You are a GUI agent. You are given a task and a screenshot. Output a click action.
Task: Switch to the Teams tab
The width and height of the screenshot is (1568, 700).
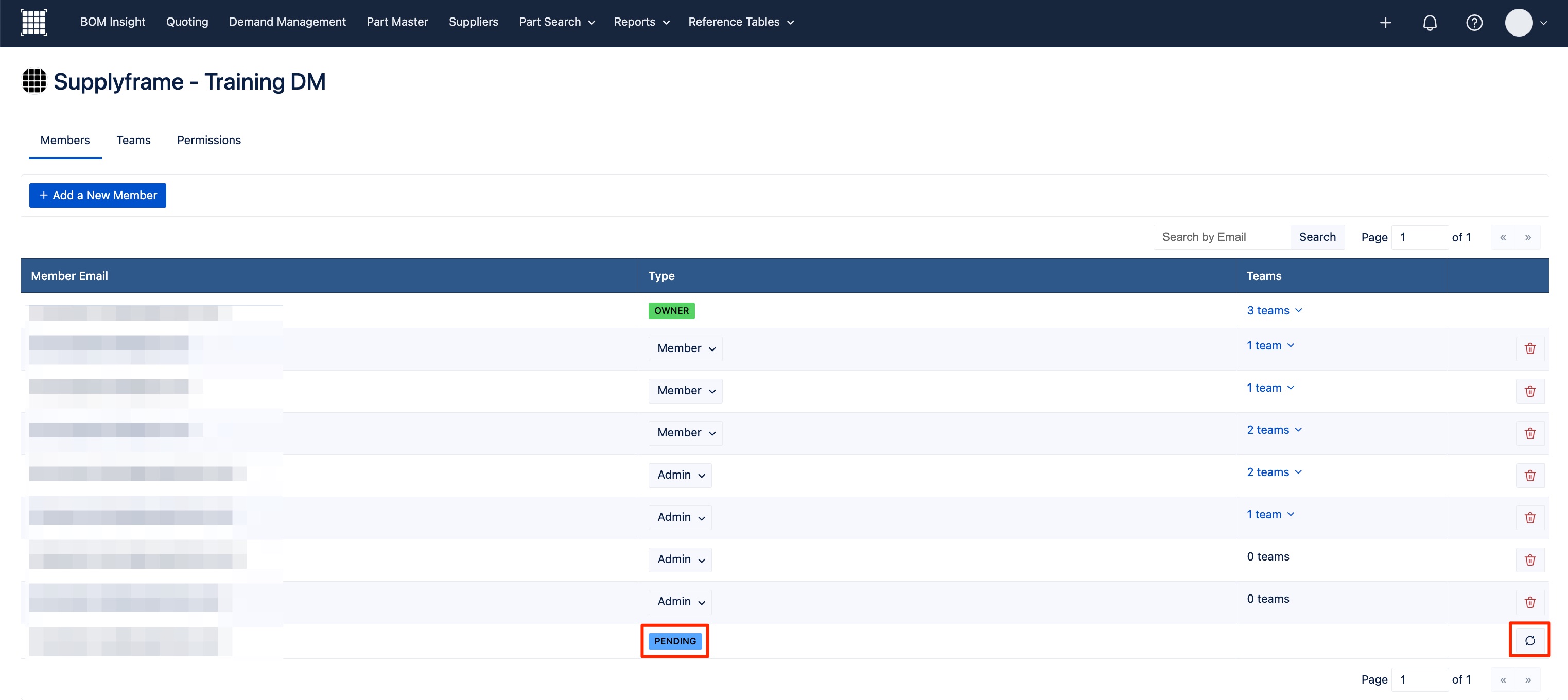click(133, 140)
